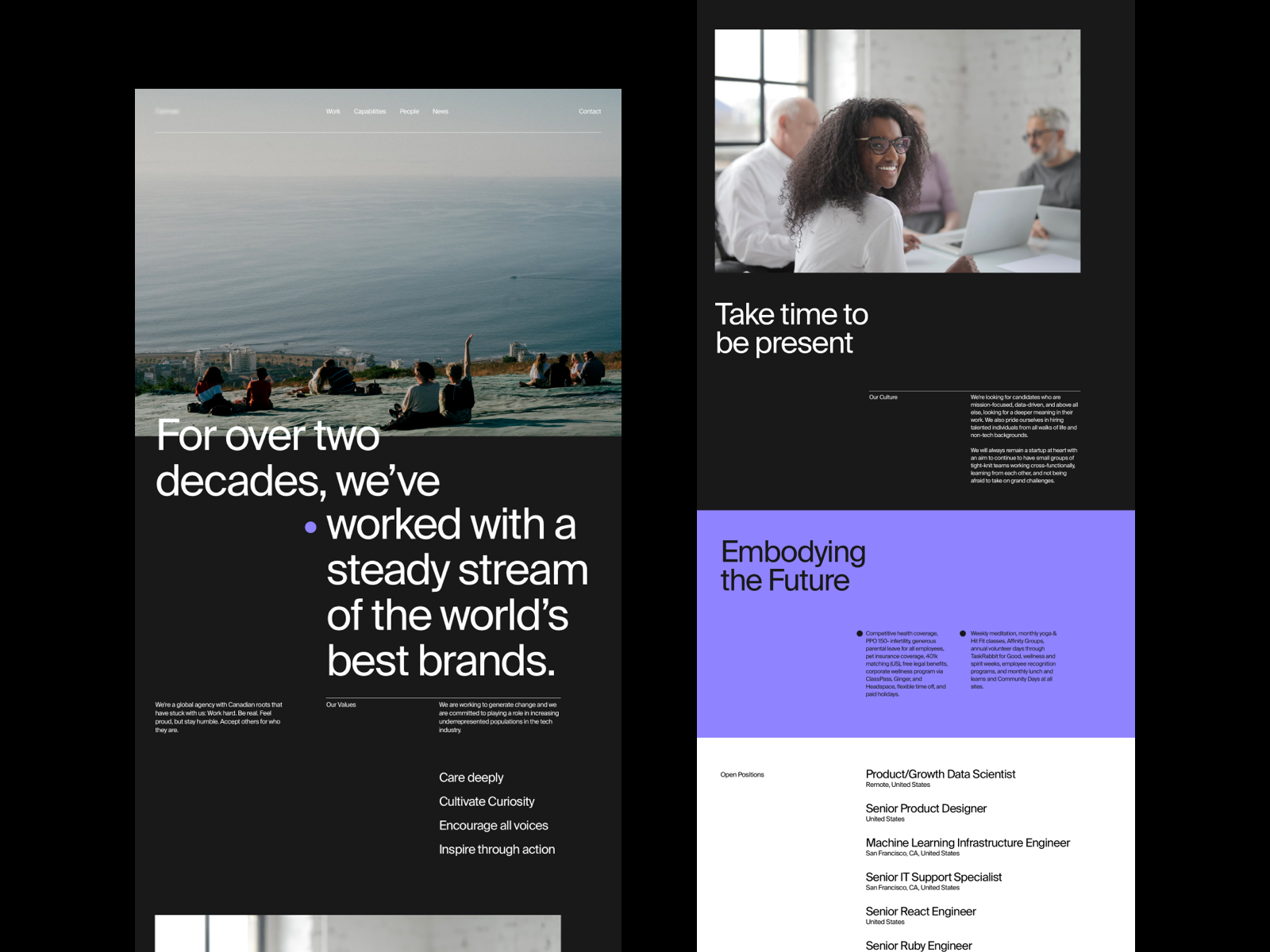
Task: Click the purple bullet beside 'worked with a'
Action: [x=311, y=526]
